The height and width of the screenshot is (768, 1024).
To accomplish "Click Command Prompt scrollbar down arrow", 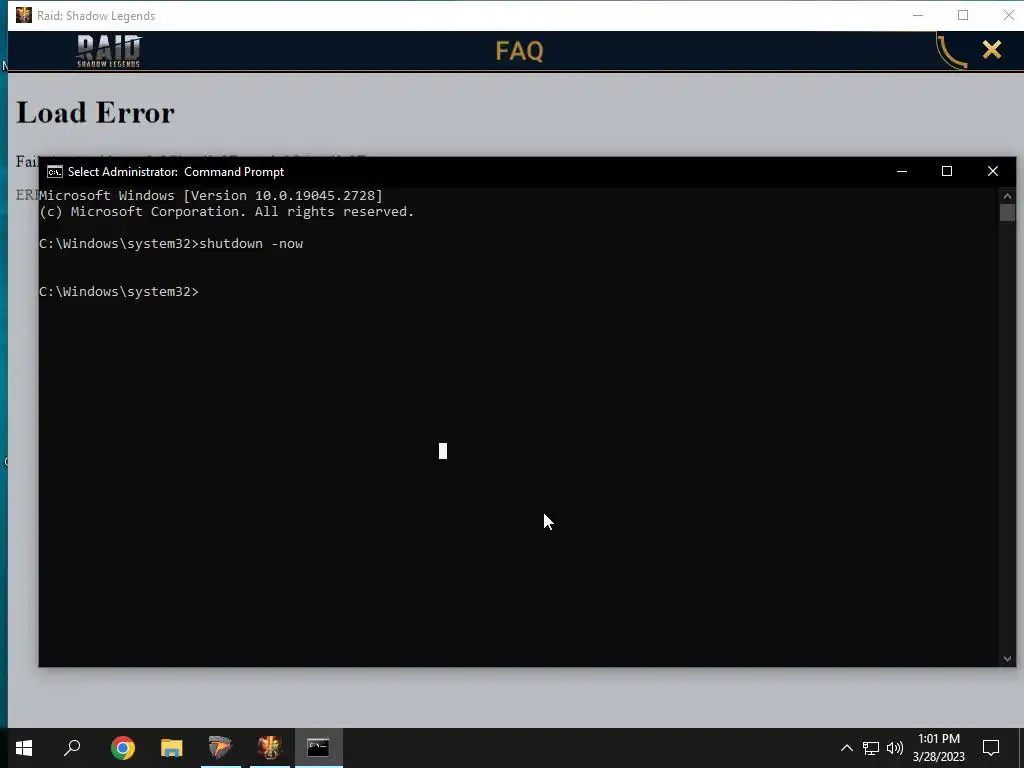I will click(x=1007, y=659).
